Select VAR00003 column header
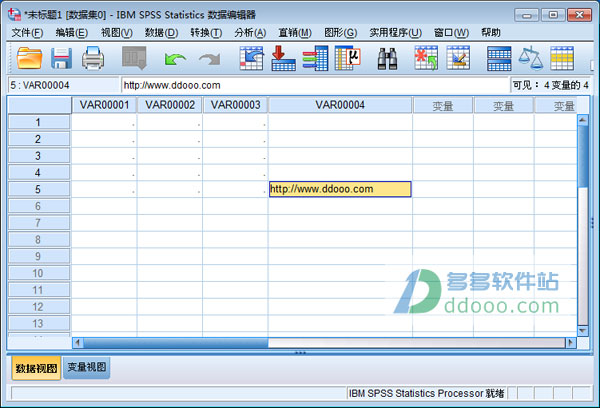This screenshot has width=600, height=408. coord(235,105)
